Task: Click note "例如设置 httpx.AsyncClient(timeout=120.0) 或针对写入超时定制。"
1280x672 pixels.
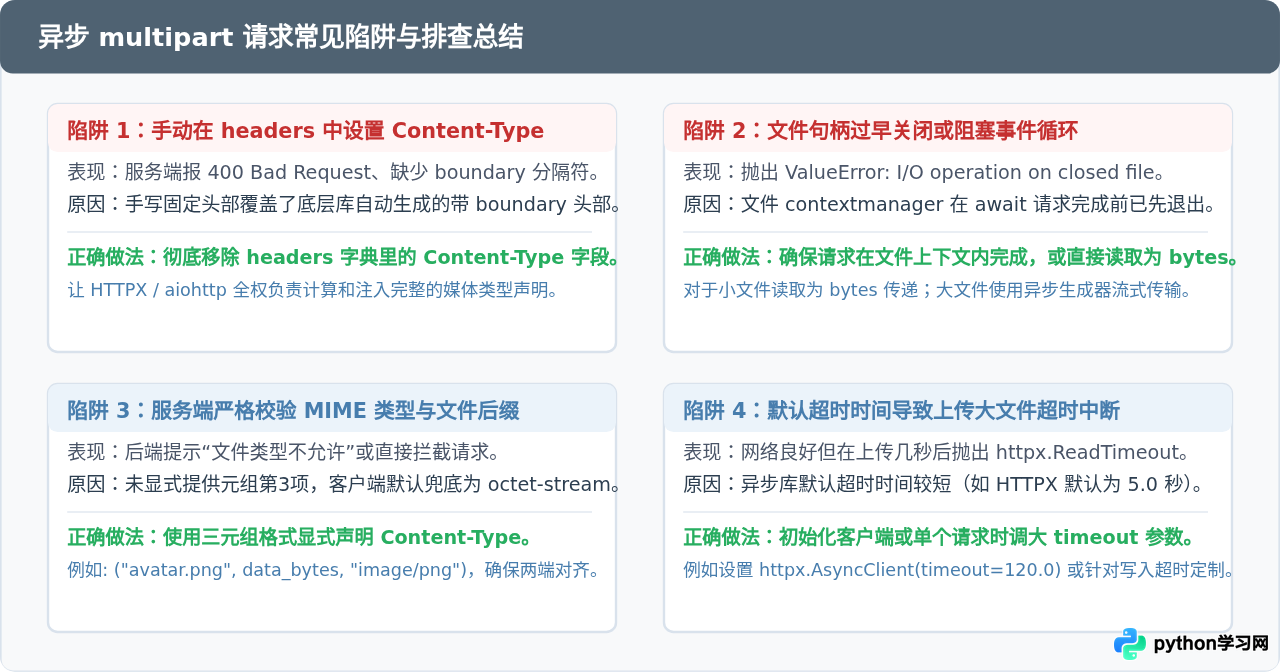Action: (x=960, y=570)
